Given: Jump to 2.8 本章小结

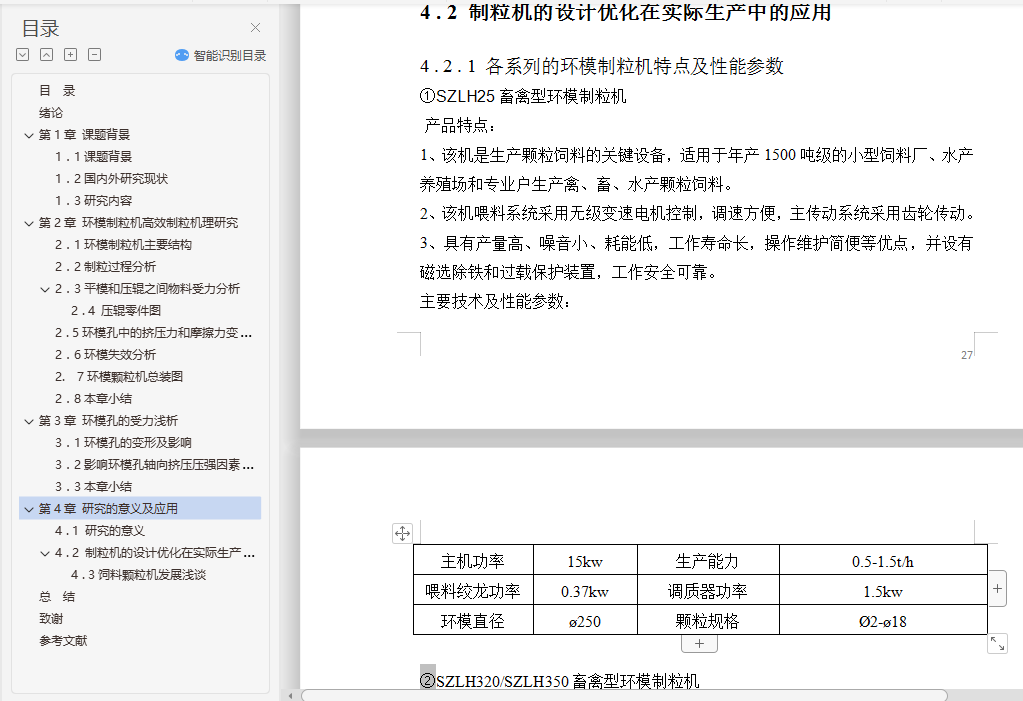Looking at the screenshot, I should point(93,399).
